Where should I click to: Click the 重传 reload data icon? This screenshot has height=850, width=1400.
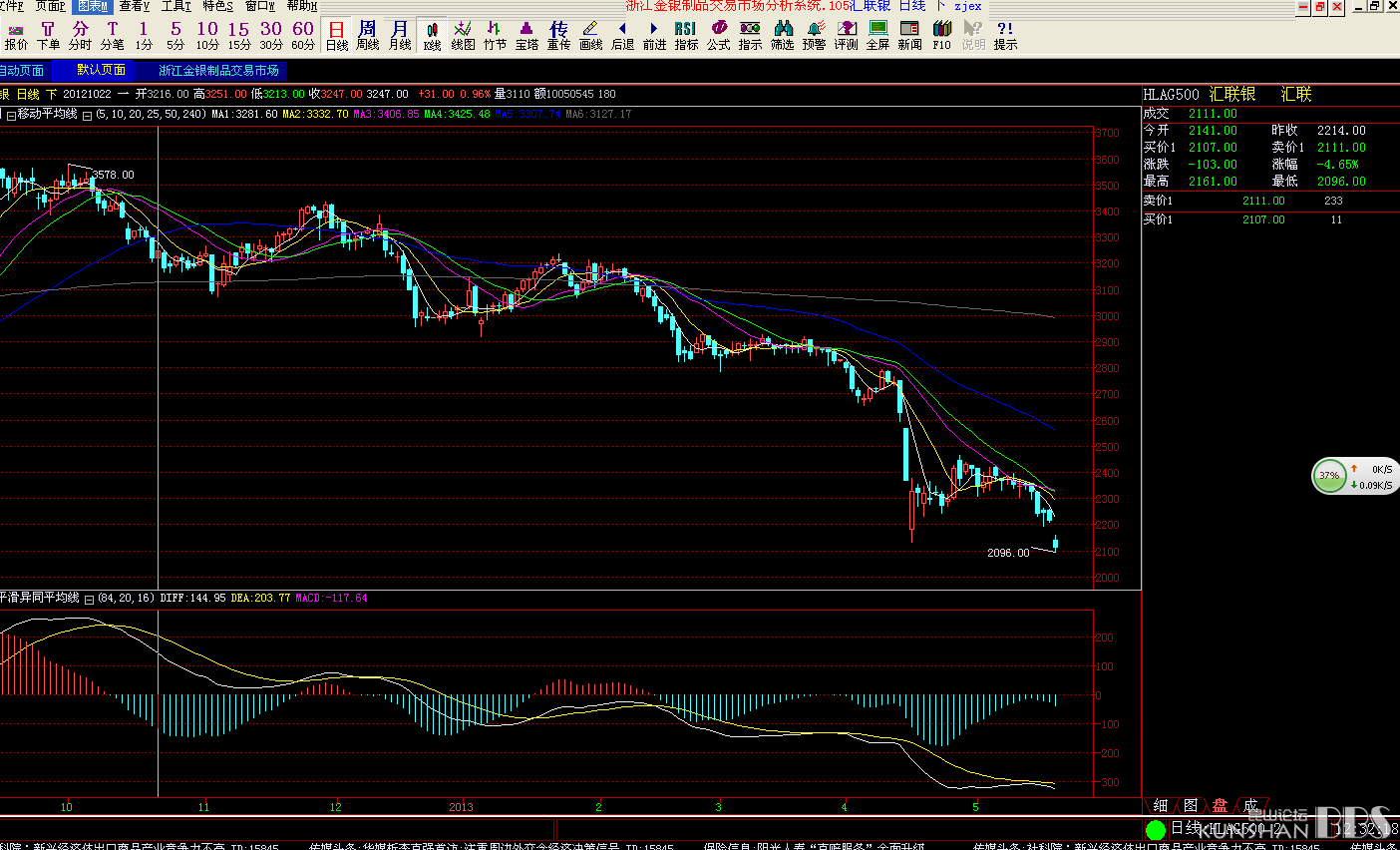click(x=559, y=36)
